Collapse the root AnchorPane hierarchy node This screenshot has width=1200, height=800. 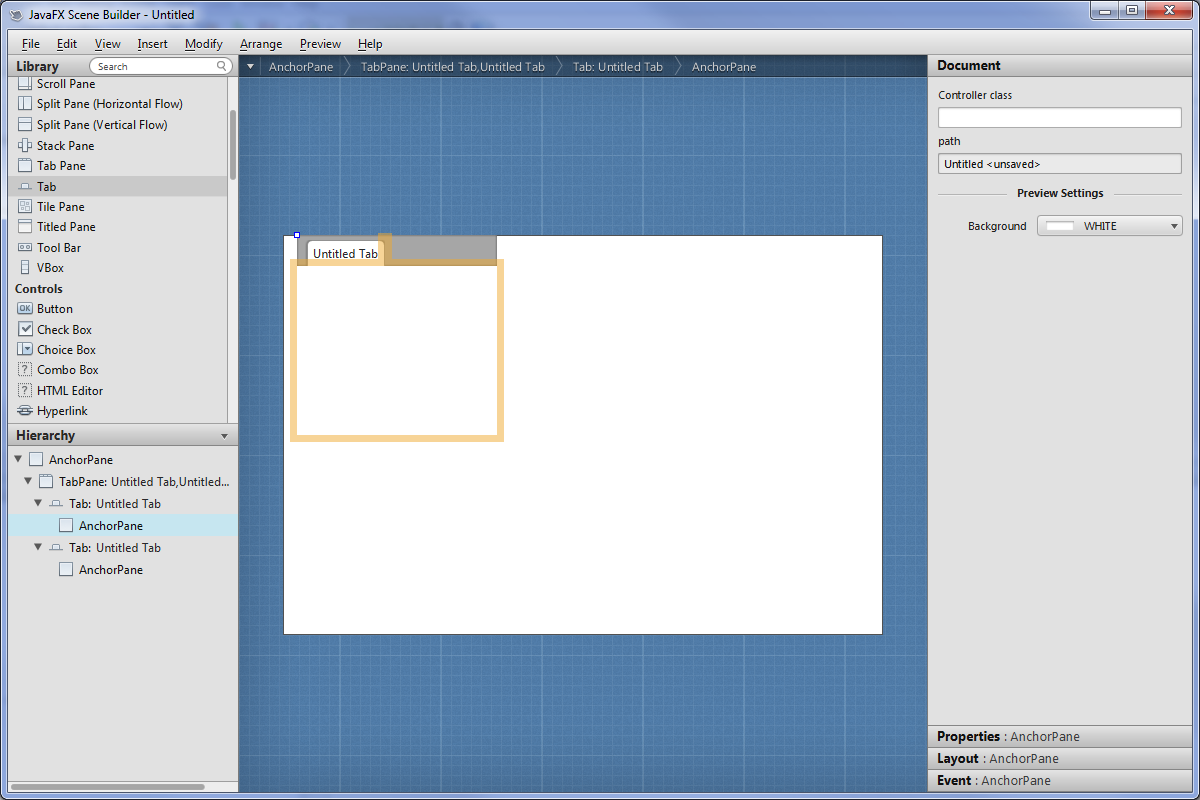coord(18,460)
